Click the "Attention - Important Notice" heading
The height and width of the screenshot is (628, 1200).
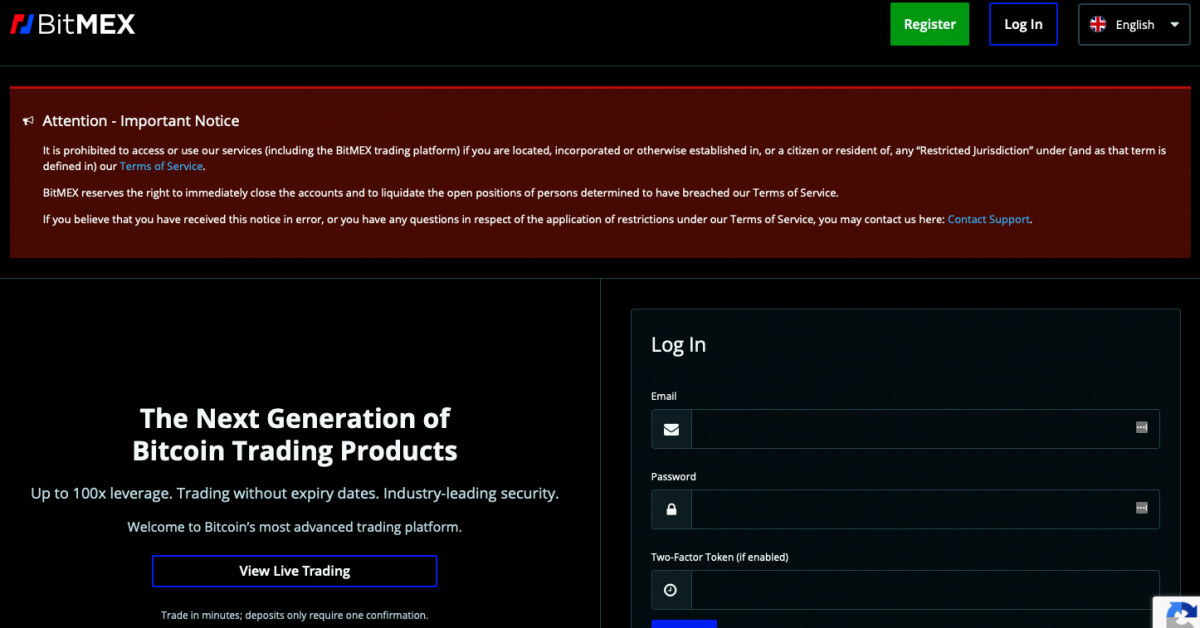click(x=141, y=121)
